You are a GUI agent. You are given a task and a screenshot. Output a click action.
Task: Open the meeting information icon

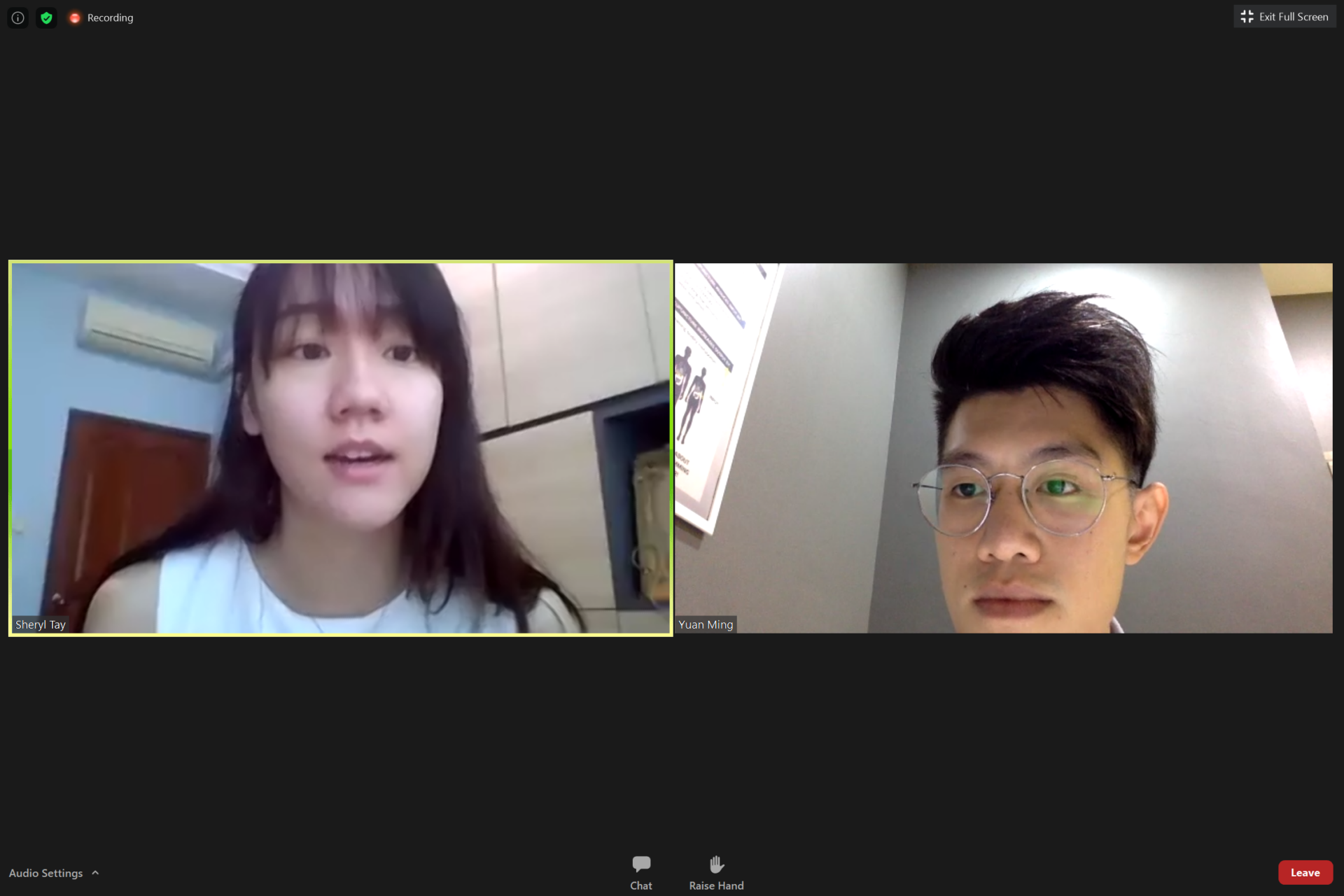click(x=18, y=17)
